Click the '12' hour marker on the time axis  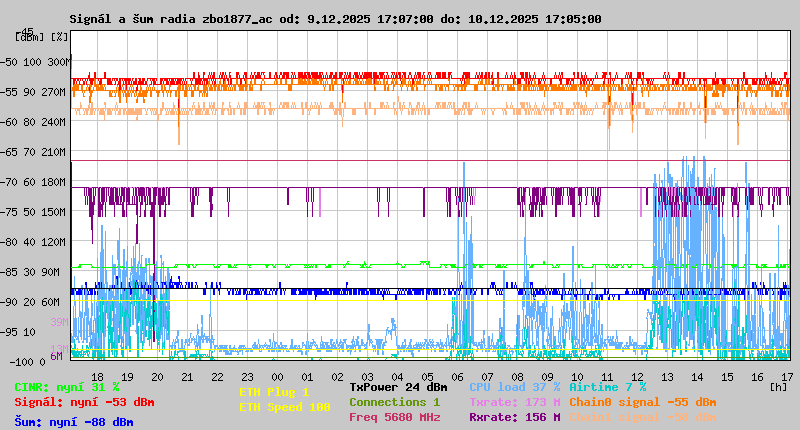point(637,376)
